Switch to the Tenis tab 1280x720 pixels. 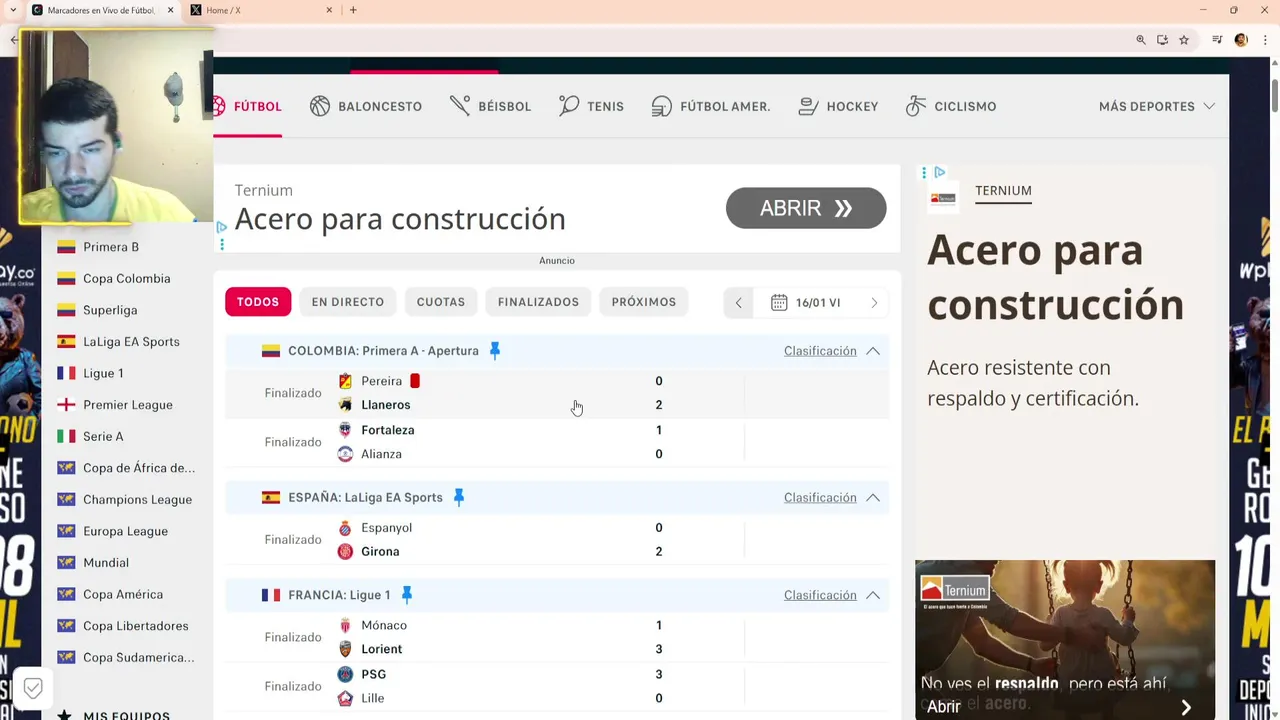[591, 106]
